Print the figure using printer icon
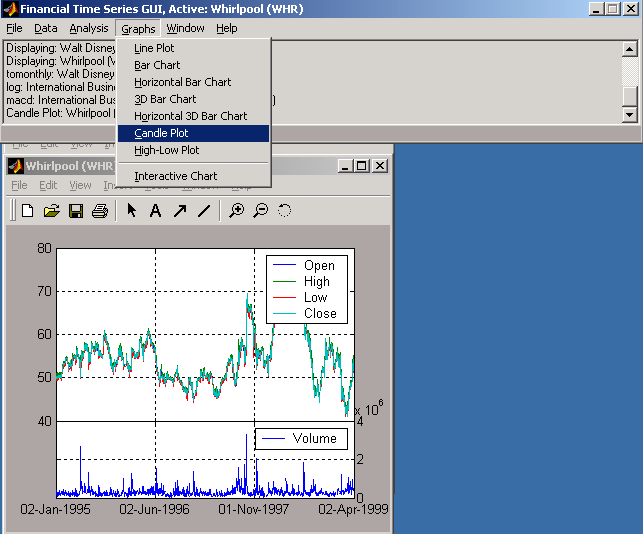The width and height of the screenshot is (643, 534). click(x=100, y=211)
